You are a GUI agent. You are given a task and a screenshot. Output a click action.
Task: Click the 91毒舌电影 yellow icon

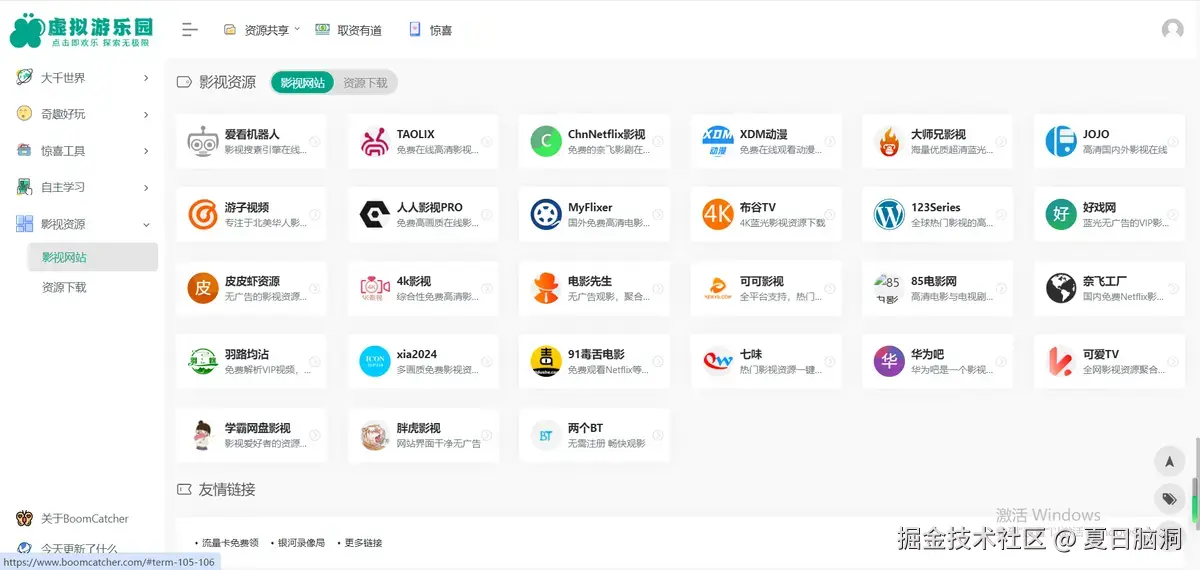click(x=546, y=361)
